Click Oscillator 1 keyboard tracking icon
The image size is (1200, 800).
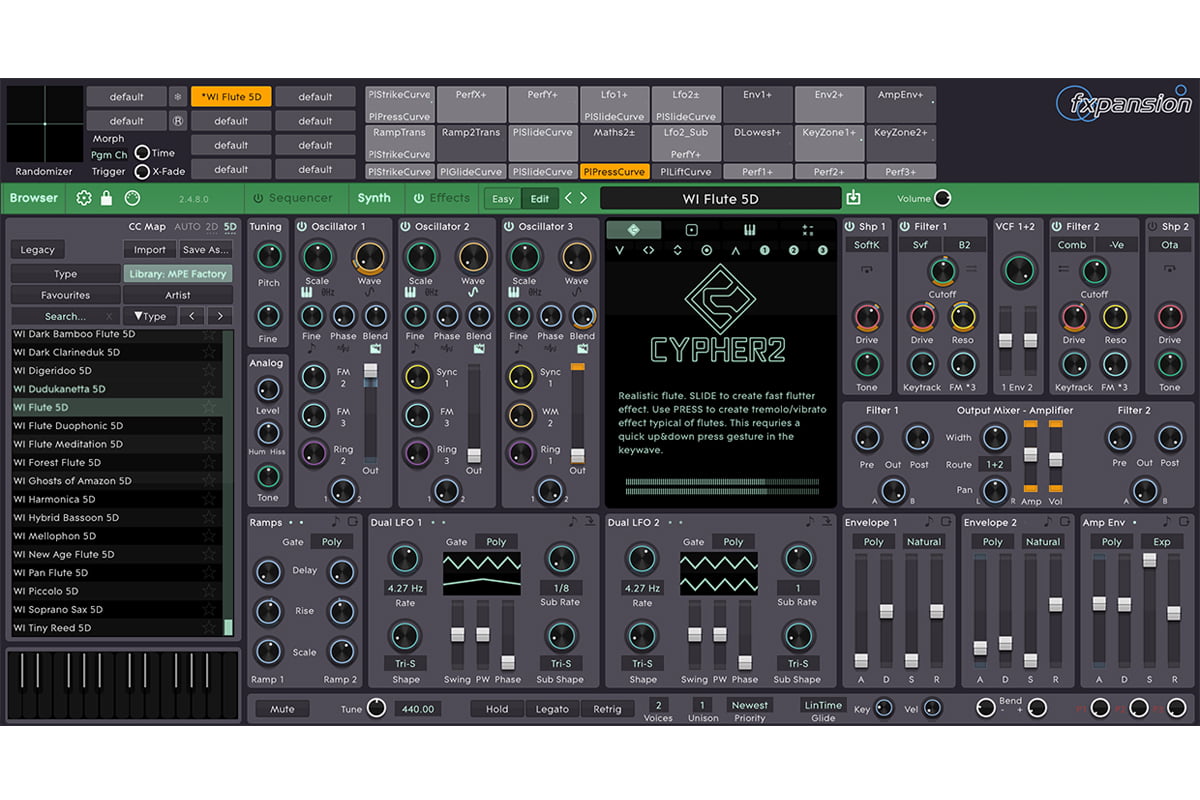point(307,293)
